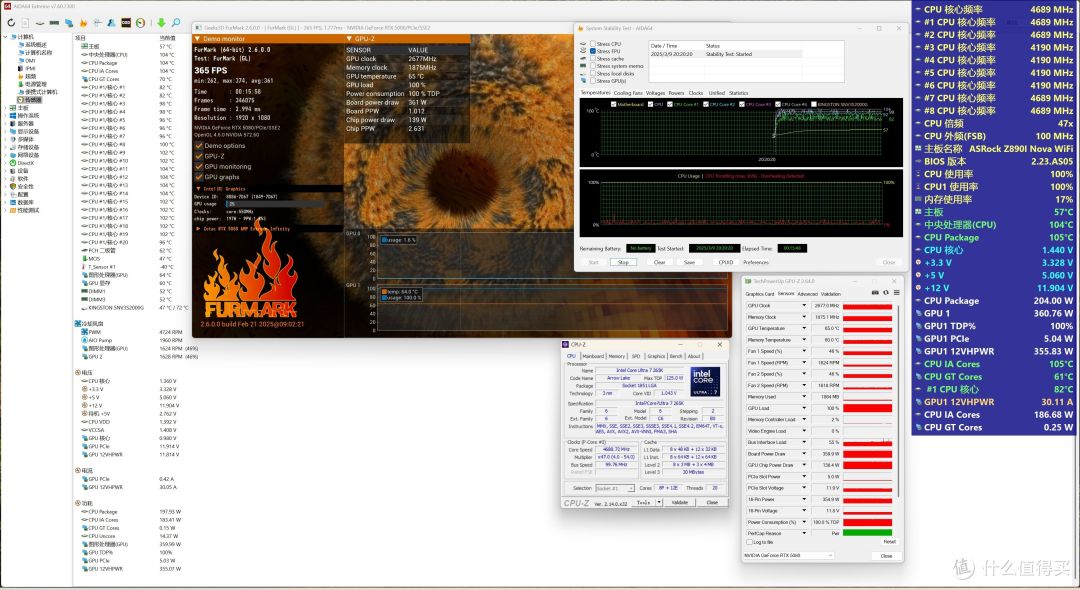The width and height of the screenshot is (1080, 590).
Task: Collapse FurMark GPU-Z panel triangle
Action: pyautogui.click(x=349, y=39)
